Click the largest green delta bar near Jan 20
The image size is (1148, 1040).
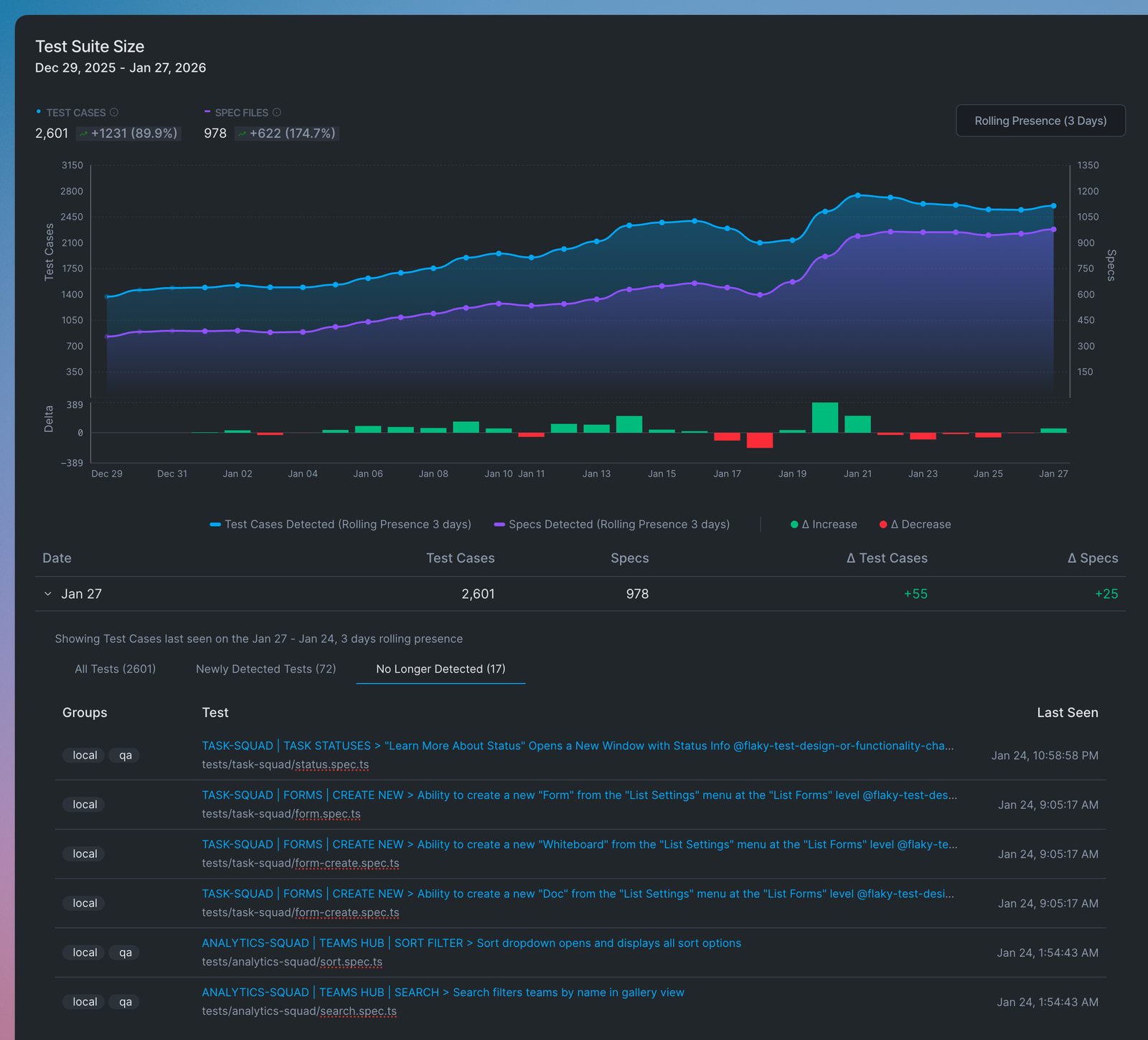[x=825, y=418]
